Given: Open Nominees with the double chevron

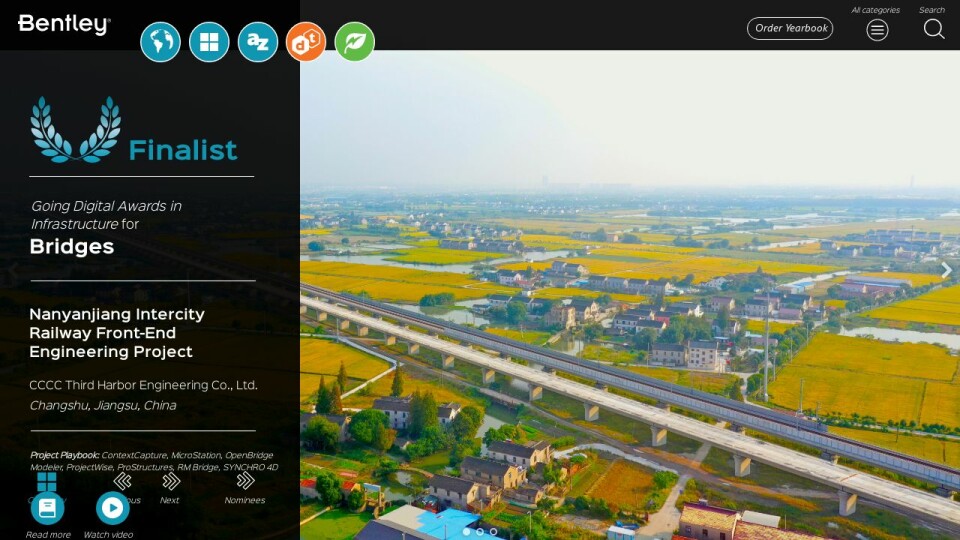Looking at the screenshot, I should point(245,481).
